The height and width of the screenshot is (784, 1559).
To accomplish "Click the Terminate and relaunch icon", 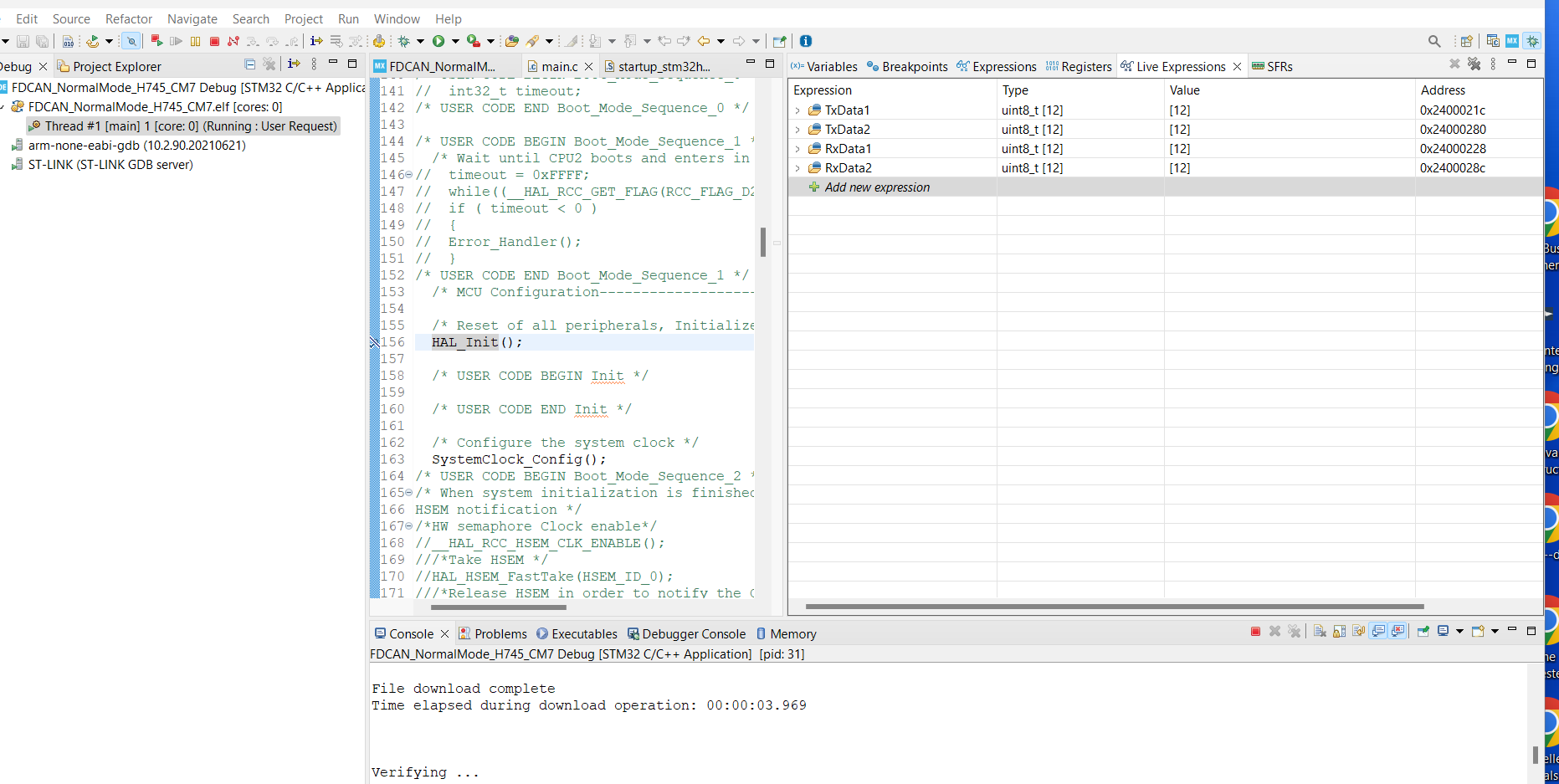I will [x=156, y=41].
